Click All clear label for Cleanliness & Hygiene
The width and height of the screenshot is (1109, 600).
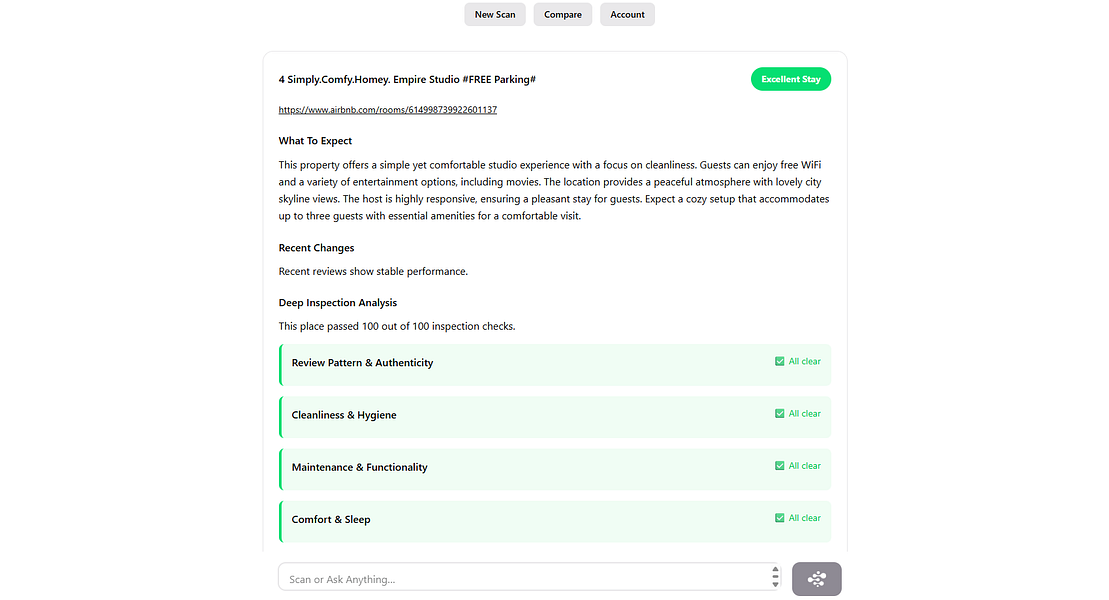(x=805, y=414)
